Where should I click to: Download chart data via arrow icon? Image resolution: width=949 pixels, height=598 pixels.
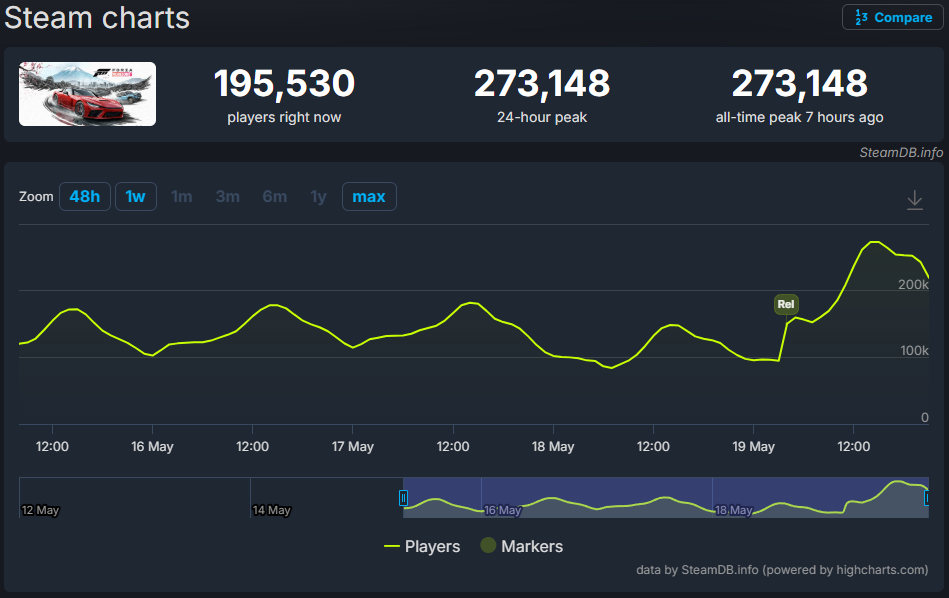click(x=915, y=200)
